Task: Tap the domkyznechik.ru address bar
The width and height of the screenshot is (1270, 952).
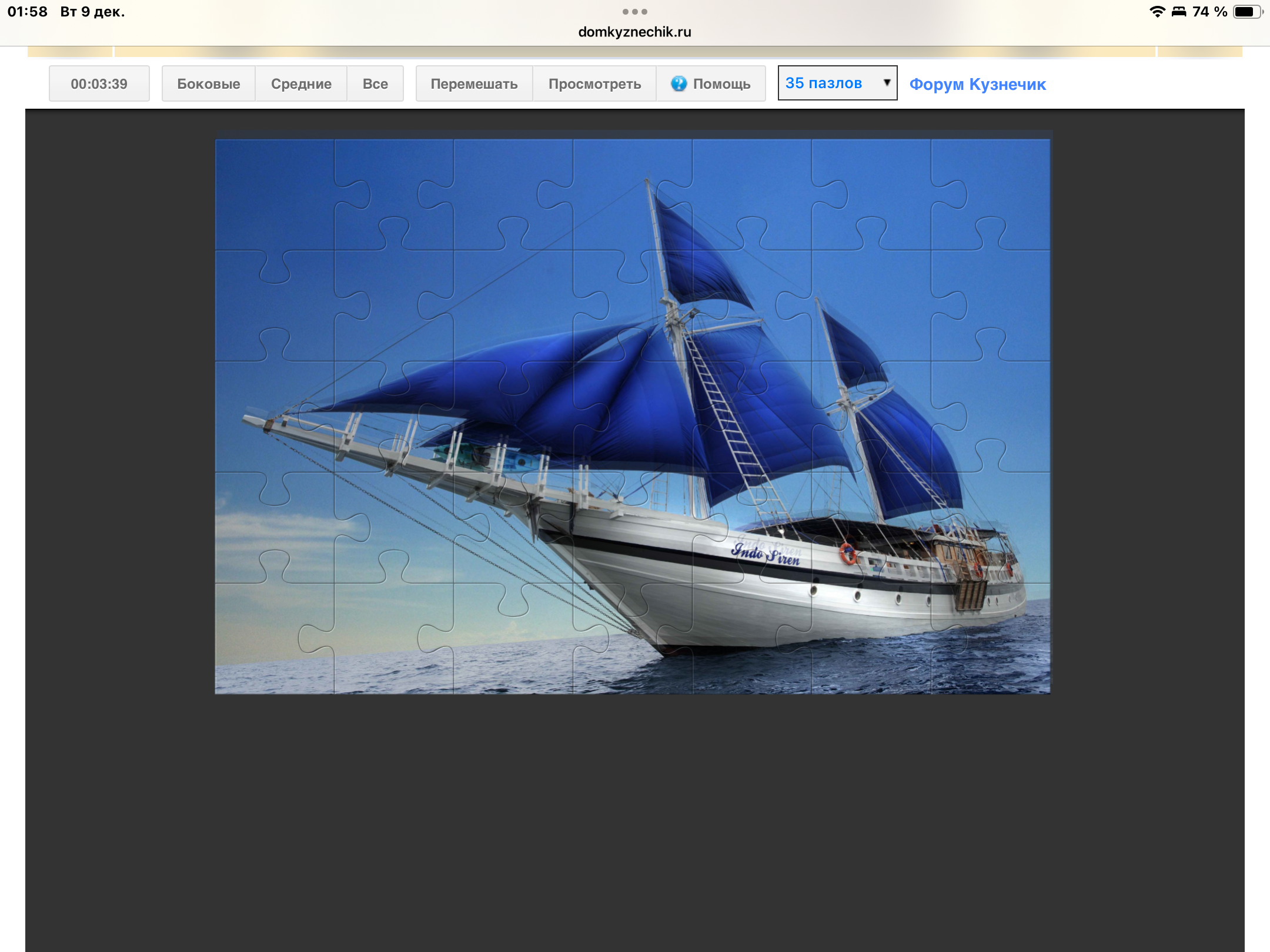Action: tap(634, 32)
